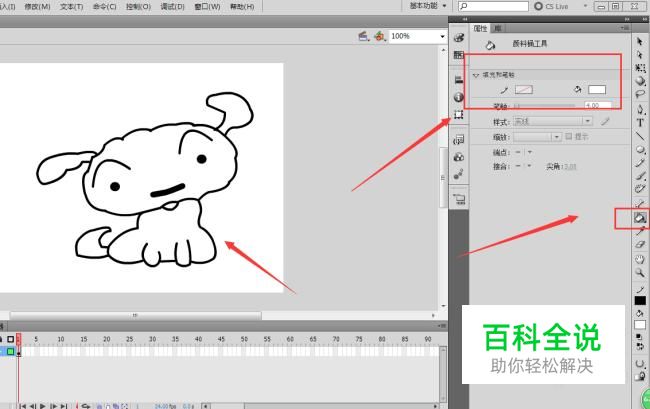650x409 pixels.
Task: Open the collapsed Motion Presets panel icon
Action: 458,174
